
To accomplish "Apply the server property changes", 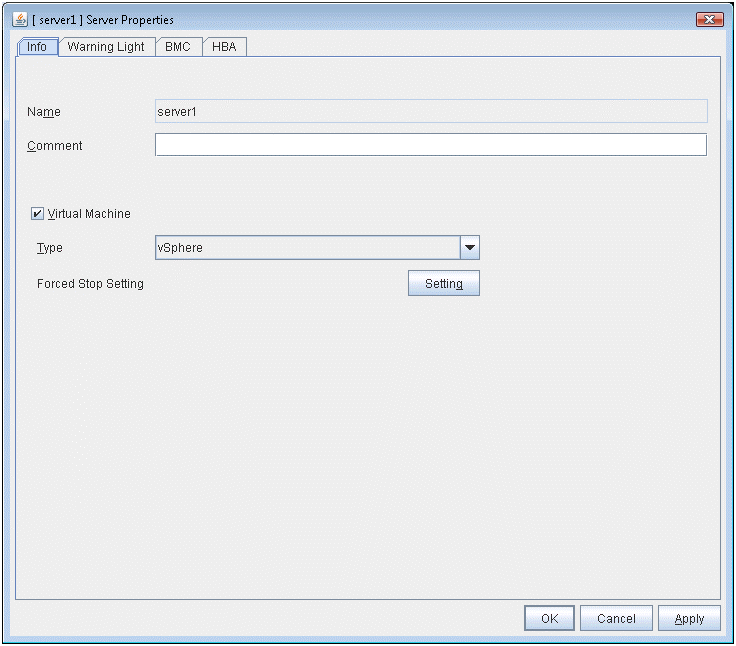I will click(689, 619).
